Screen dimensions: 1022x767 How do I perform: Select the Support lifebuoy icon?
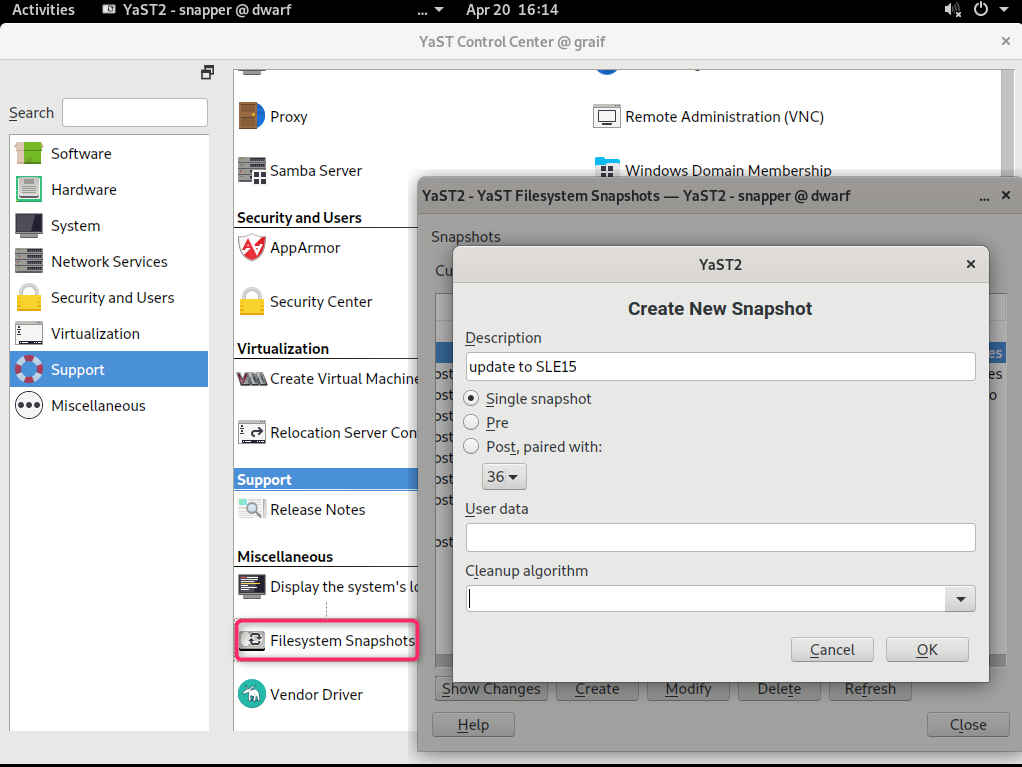(x=29, y=369)
